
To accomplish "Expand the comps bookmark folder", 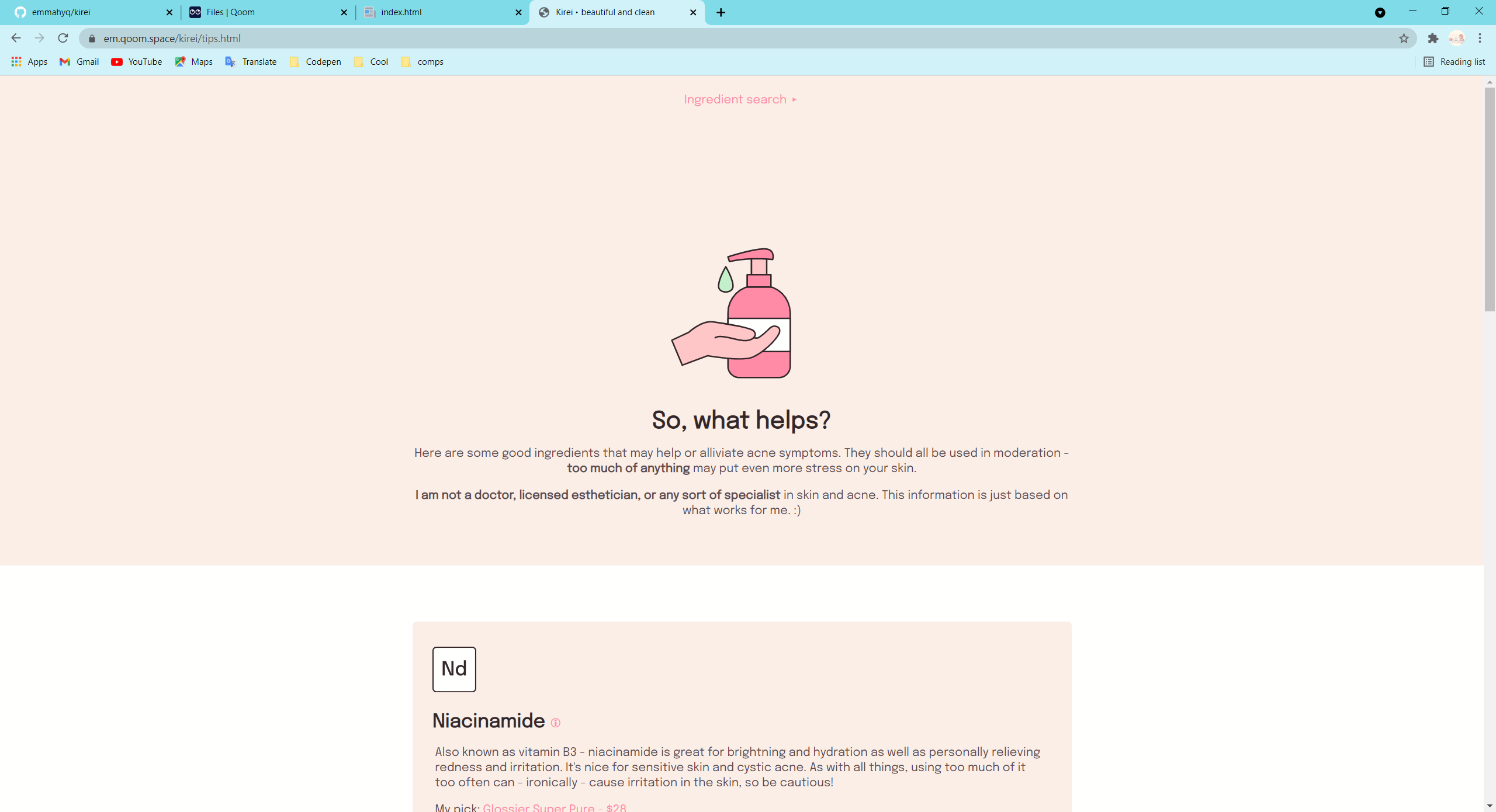I will point(423,62).
